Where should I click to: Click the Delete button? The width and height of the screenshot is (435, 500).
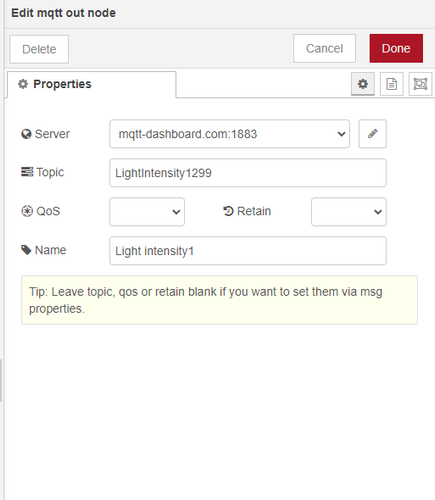pyautogui.click(x=39, y=49)
